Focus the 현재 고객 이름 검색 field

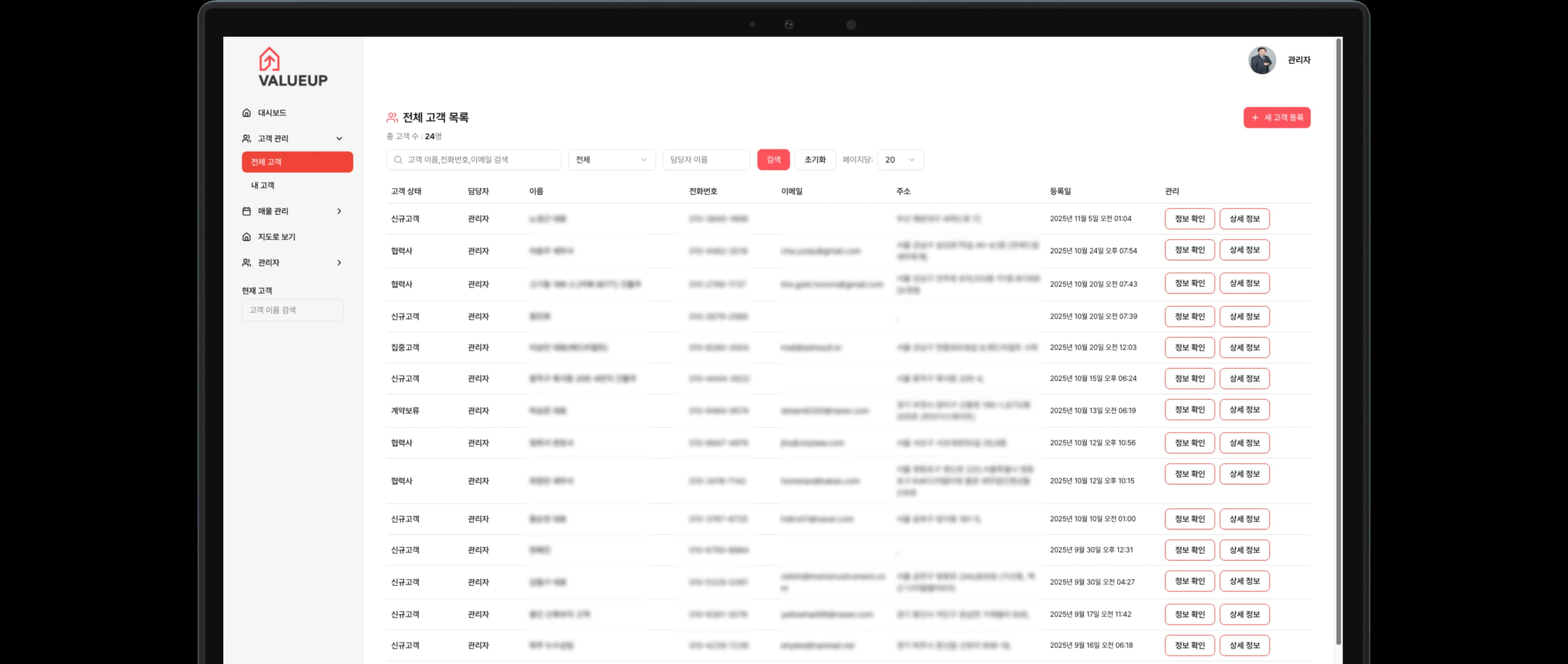(292, 310)
